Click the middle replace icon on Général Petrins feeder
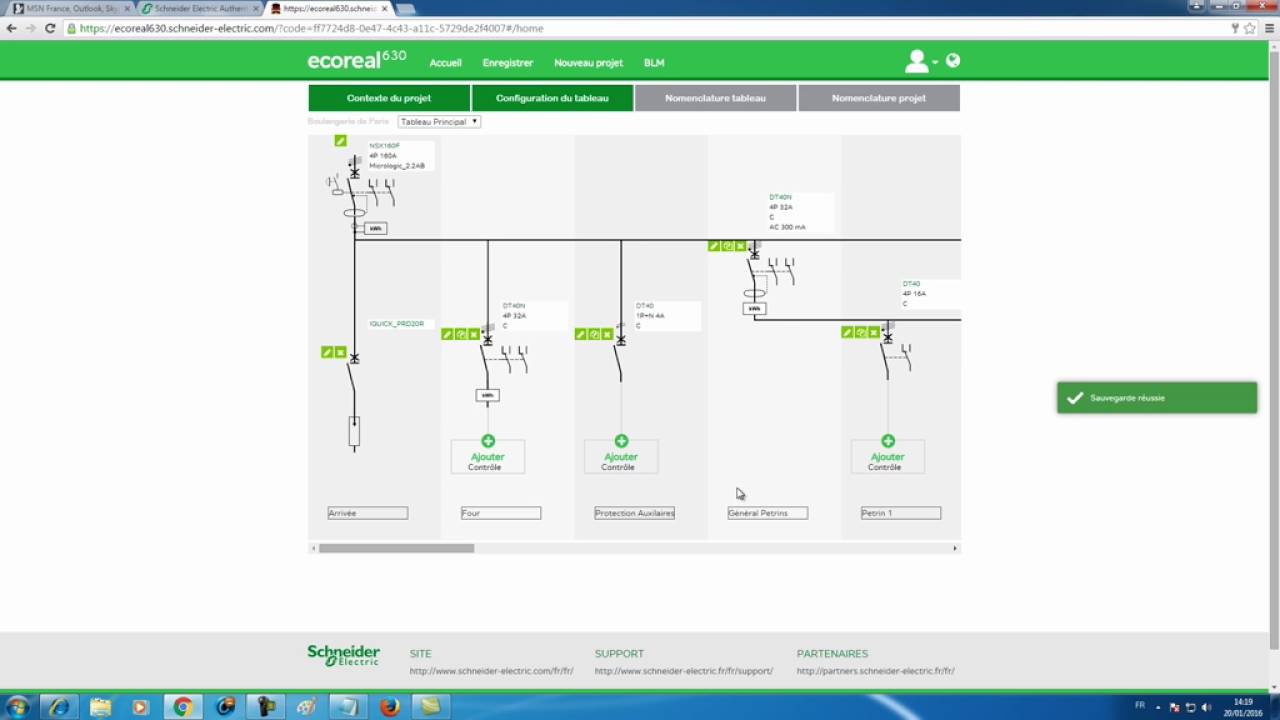Image resolution: width=1280 pixels, height=720 pixels. click(727, 245)
